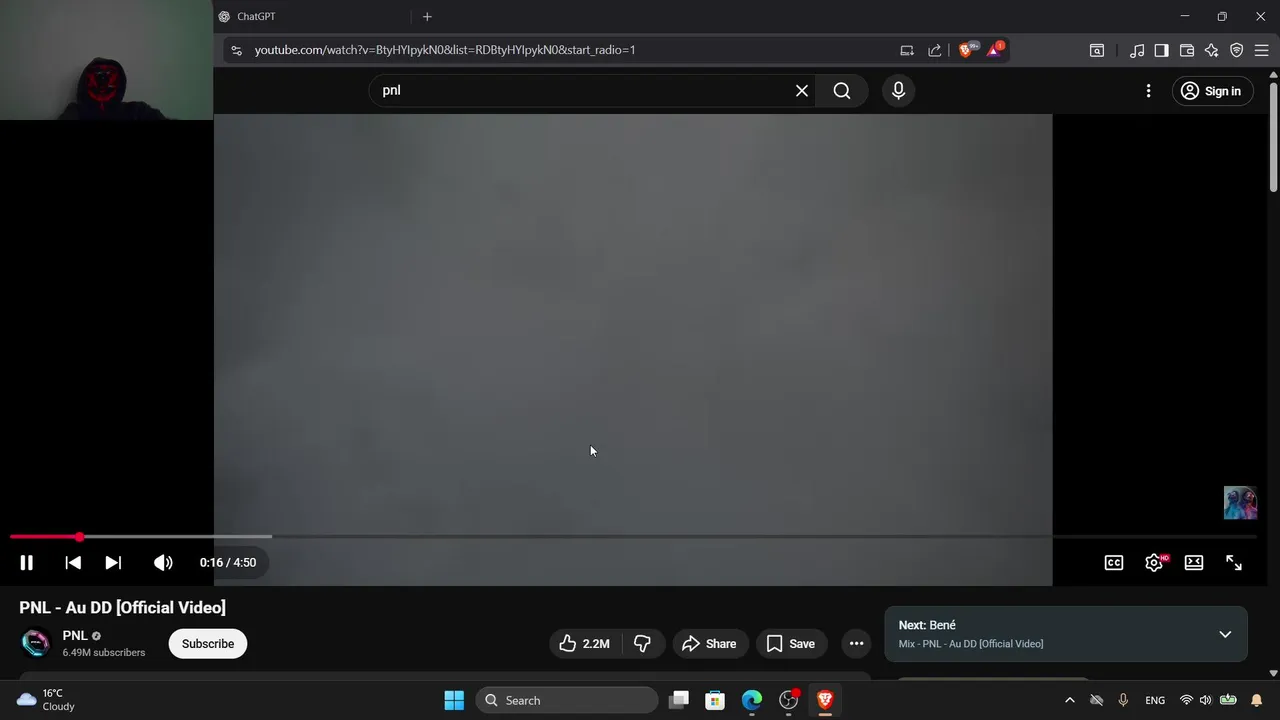The image size is (1280, 720).
Task: Open the browser hamburger menu
Action: pos(1261,50)
